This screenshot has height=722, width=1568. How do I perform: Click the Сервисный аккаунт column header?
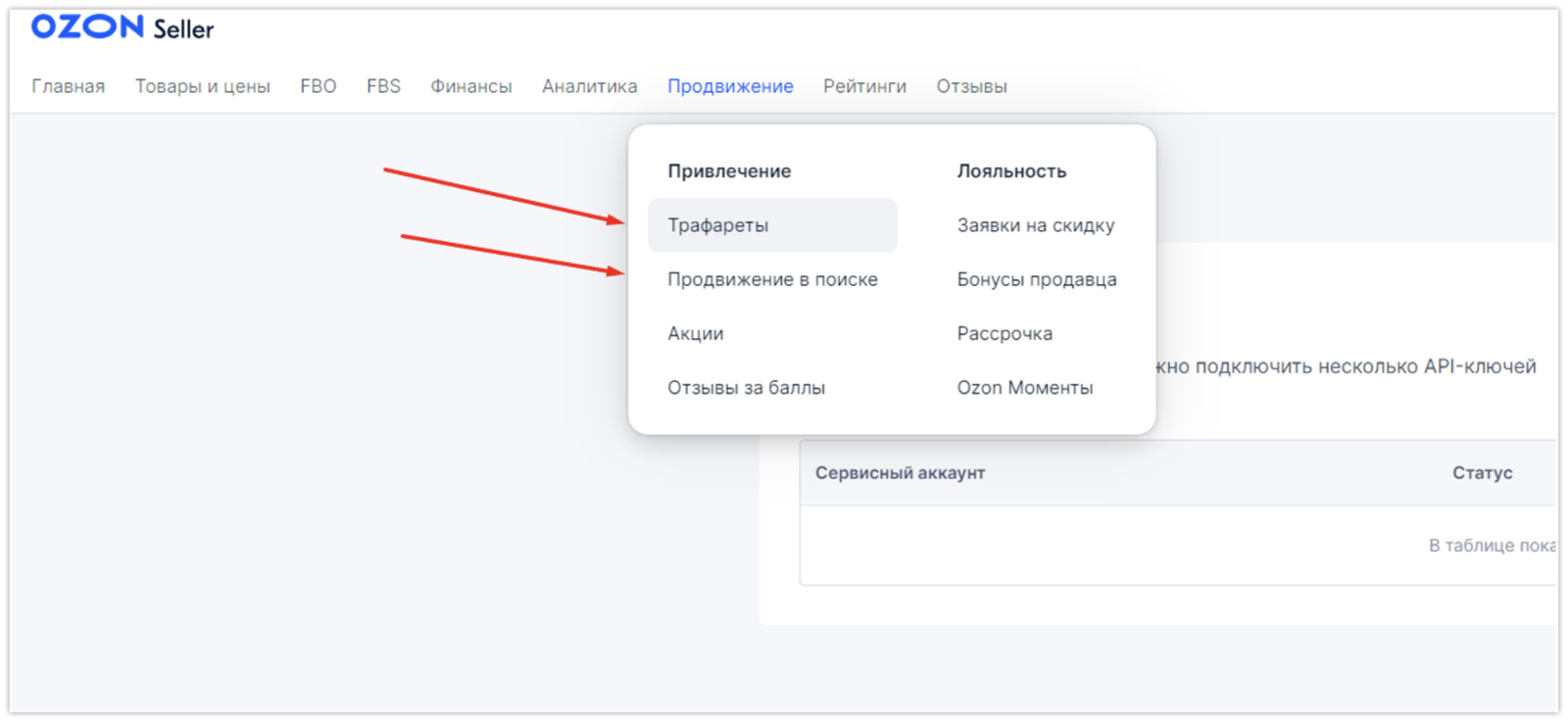[900, 473]
